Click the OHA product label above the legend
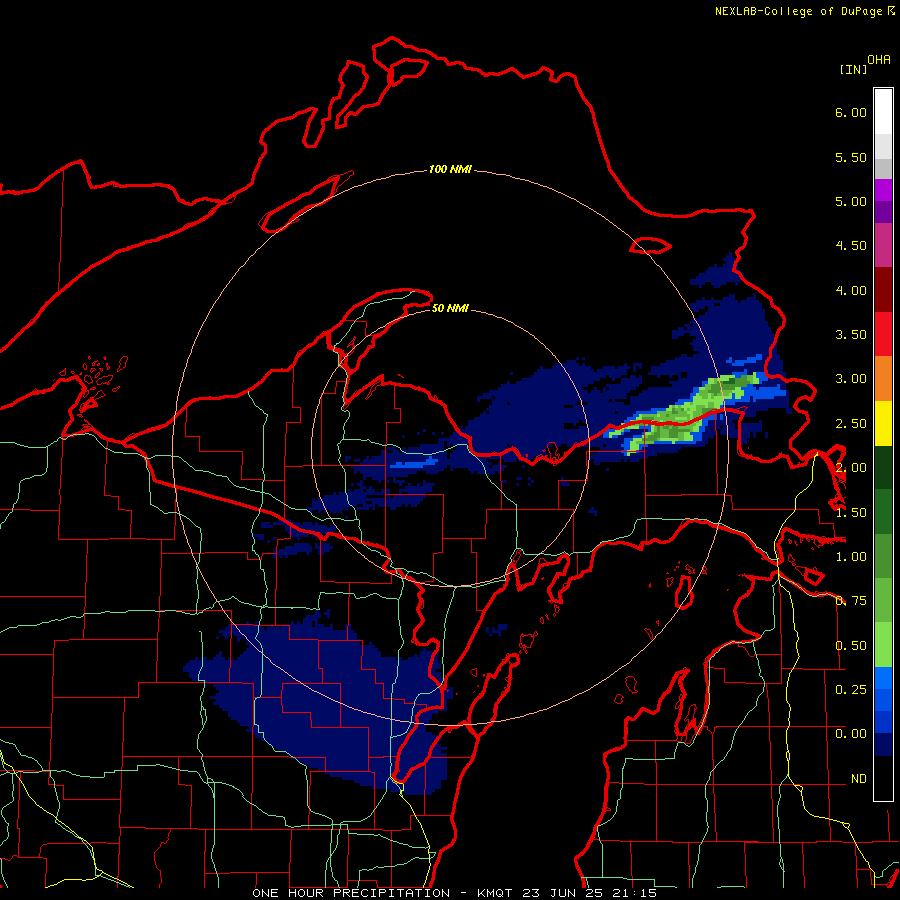The height and width of the screenshot is (900, 900). point(879,60)
